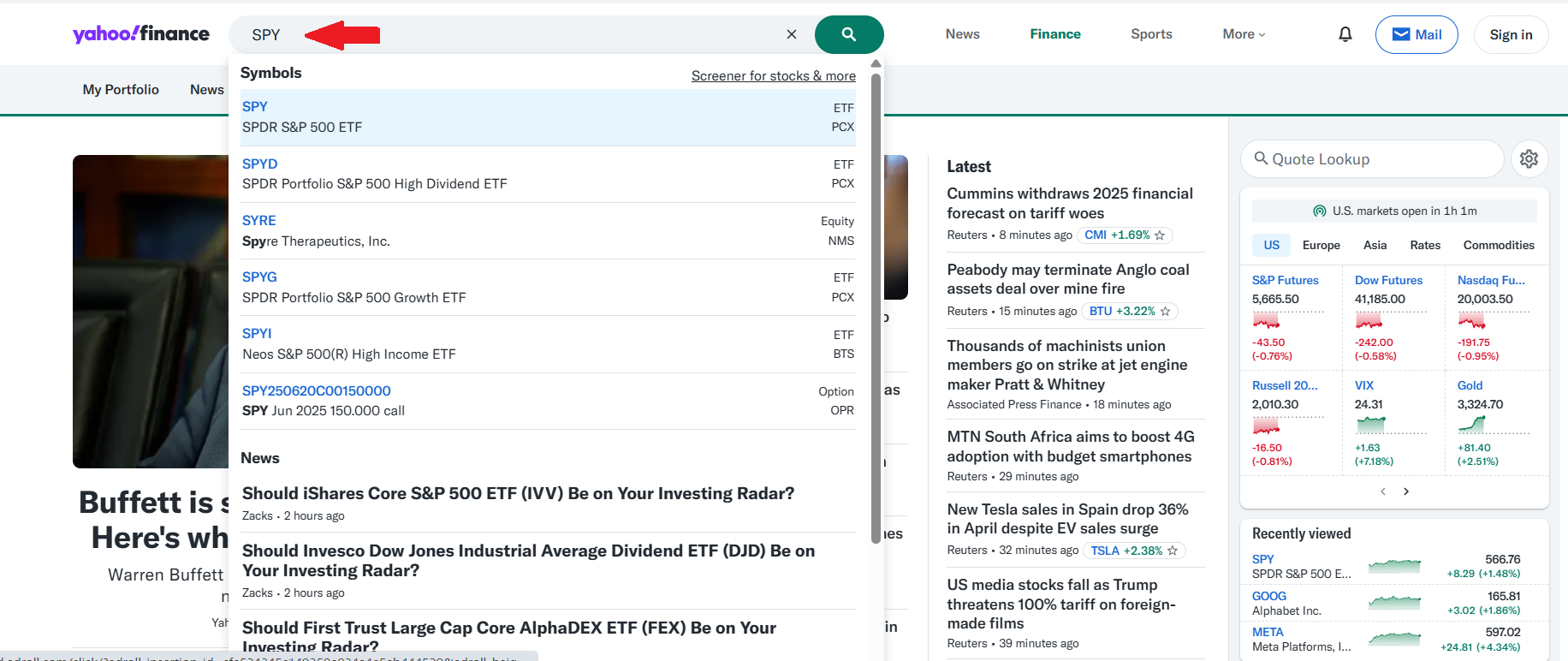Open Peabody Anglo coal deal article
1568x661 pixels.
coord(1068,279)
